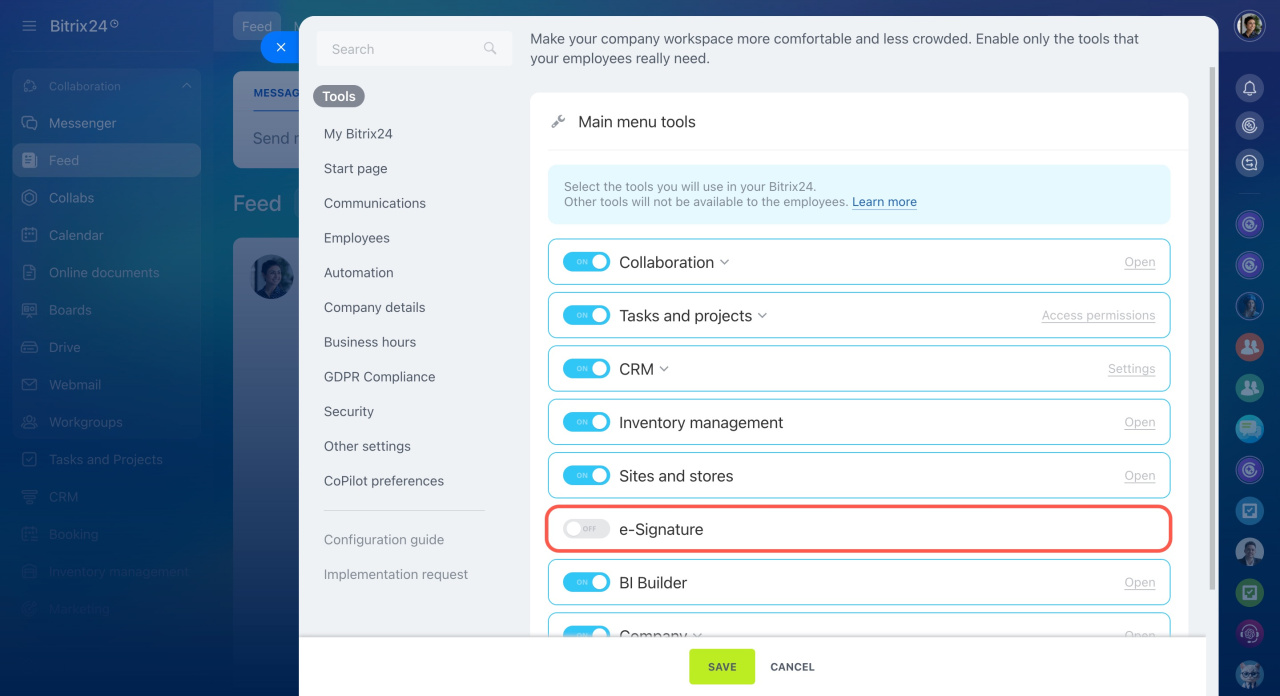Screen dimensions: 1280x696
Task: Click the Messenger icon in left sidebar
Action: point(30,123)
